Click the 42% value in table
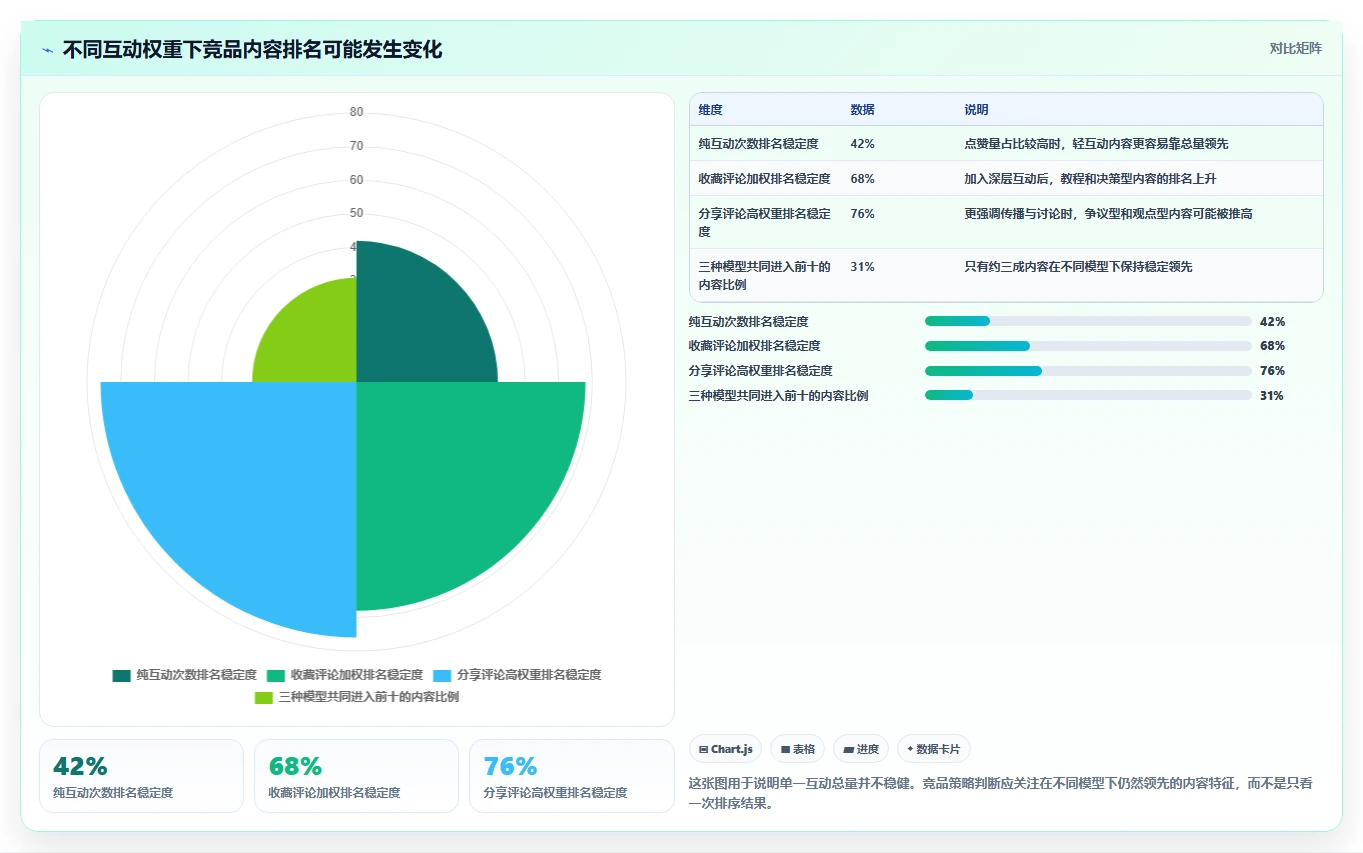Screen dimensions: 1363x853 [862, 144]
